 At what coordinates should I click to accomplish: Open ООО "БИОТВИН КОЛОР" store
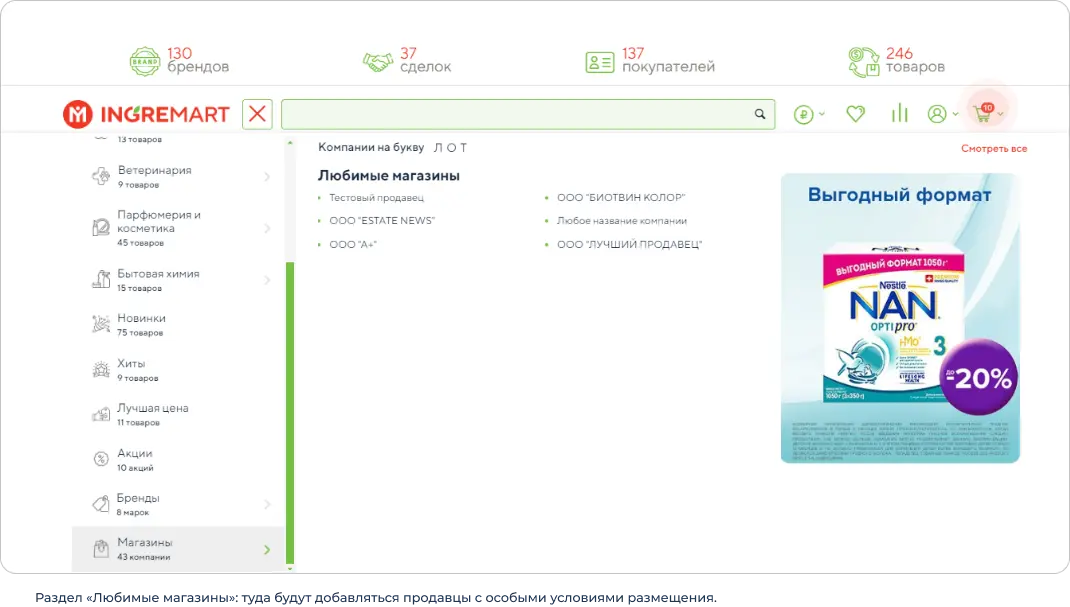point(621,197)
